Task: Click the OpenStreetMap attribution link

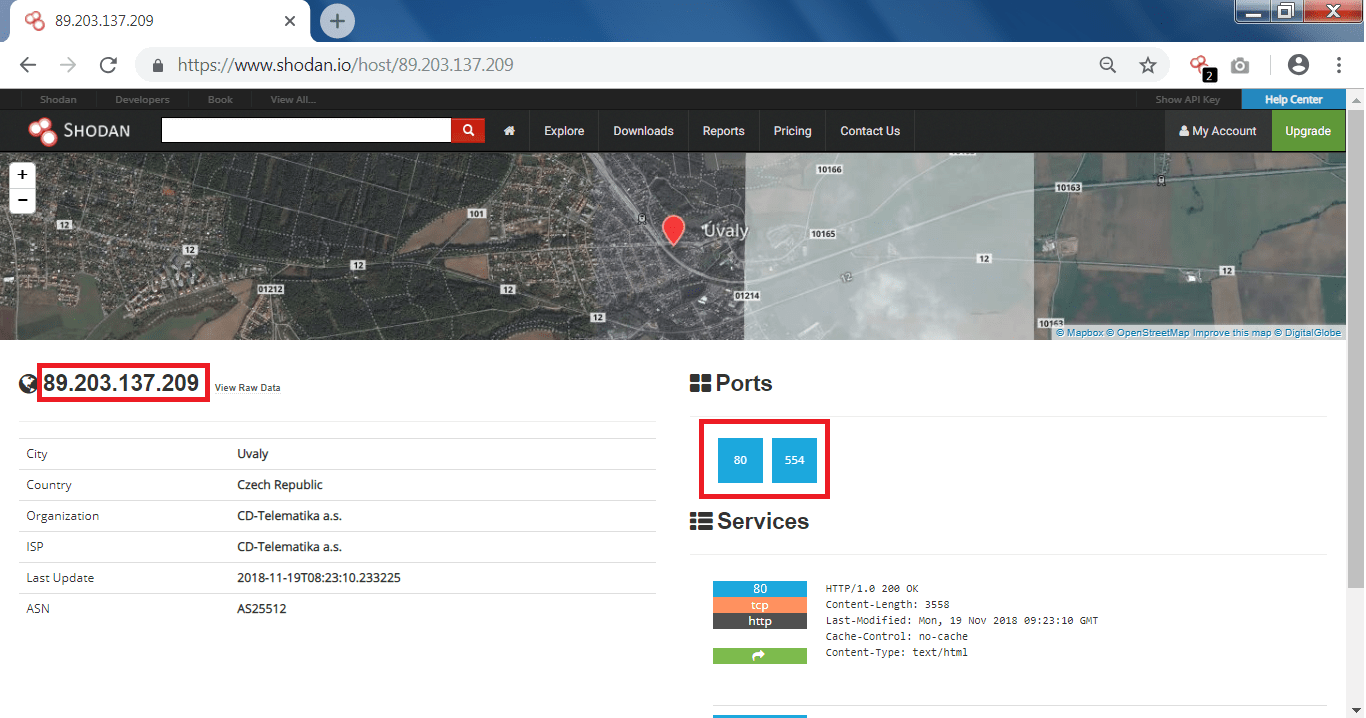Action: pyautogui.click(x=1149, y=333)
